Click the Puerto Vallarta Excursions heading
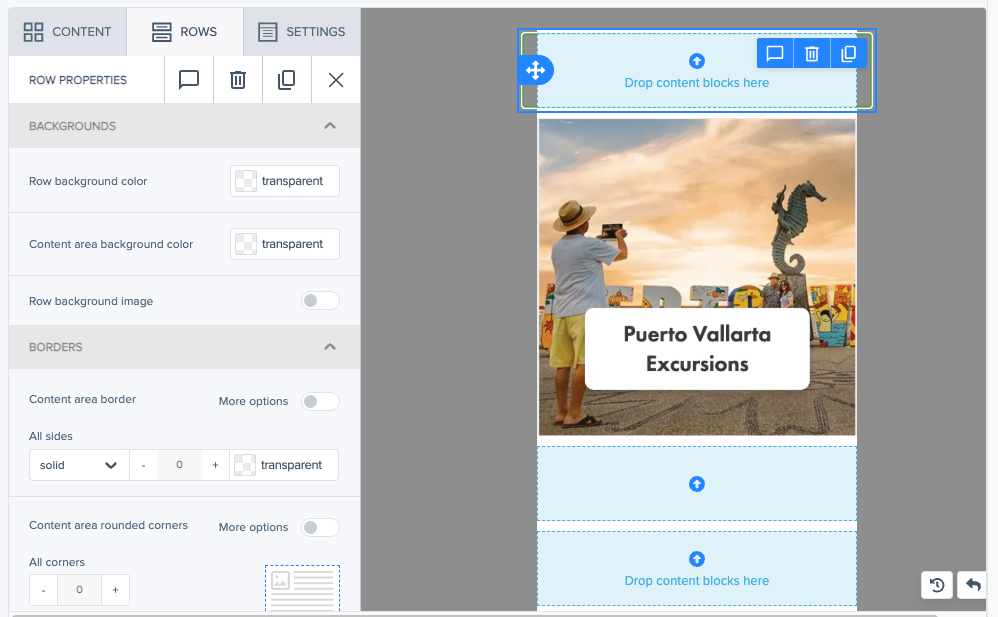 (697, 349)
